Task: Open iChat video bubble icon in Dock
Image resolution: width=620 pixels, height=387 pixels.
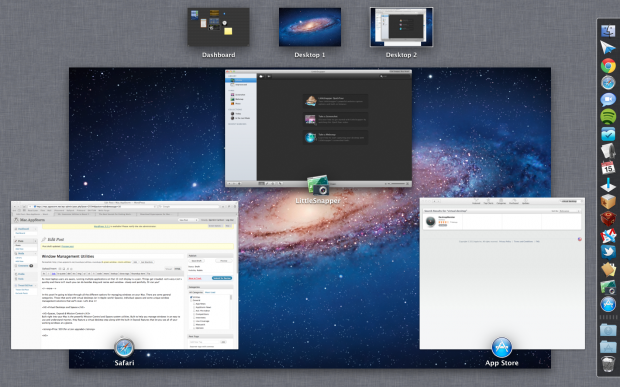Action: tap(608, 99)
